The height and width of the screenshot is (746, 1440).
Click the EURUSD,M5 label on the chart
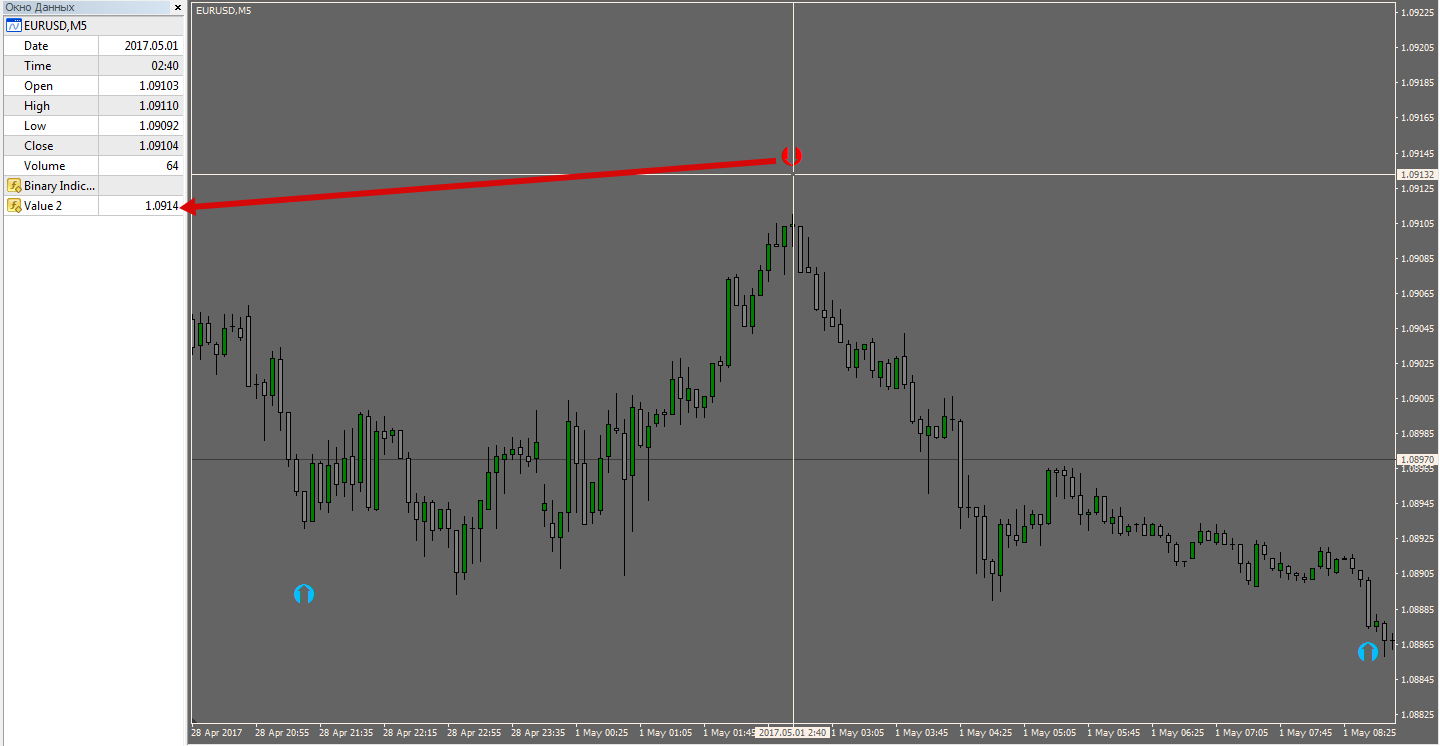[x=223, y=11]
